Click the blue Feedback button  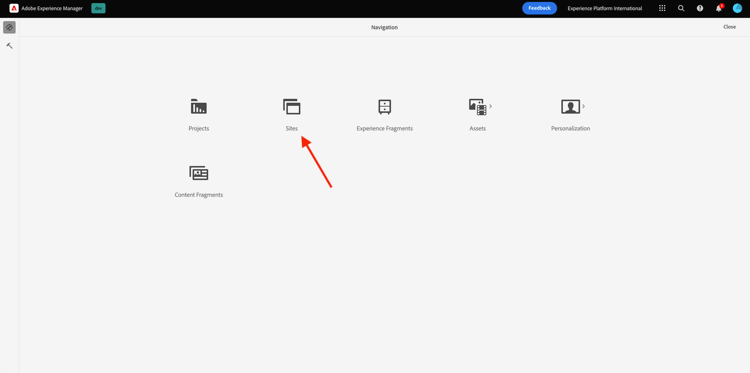pos(539,8)
